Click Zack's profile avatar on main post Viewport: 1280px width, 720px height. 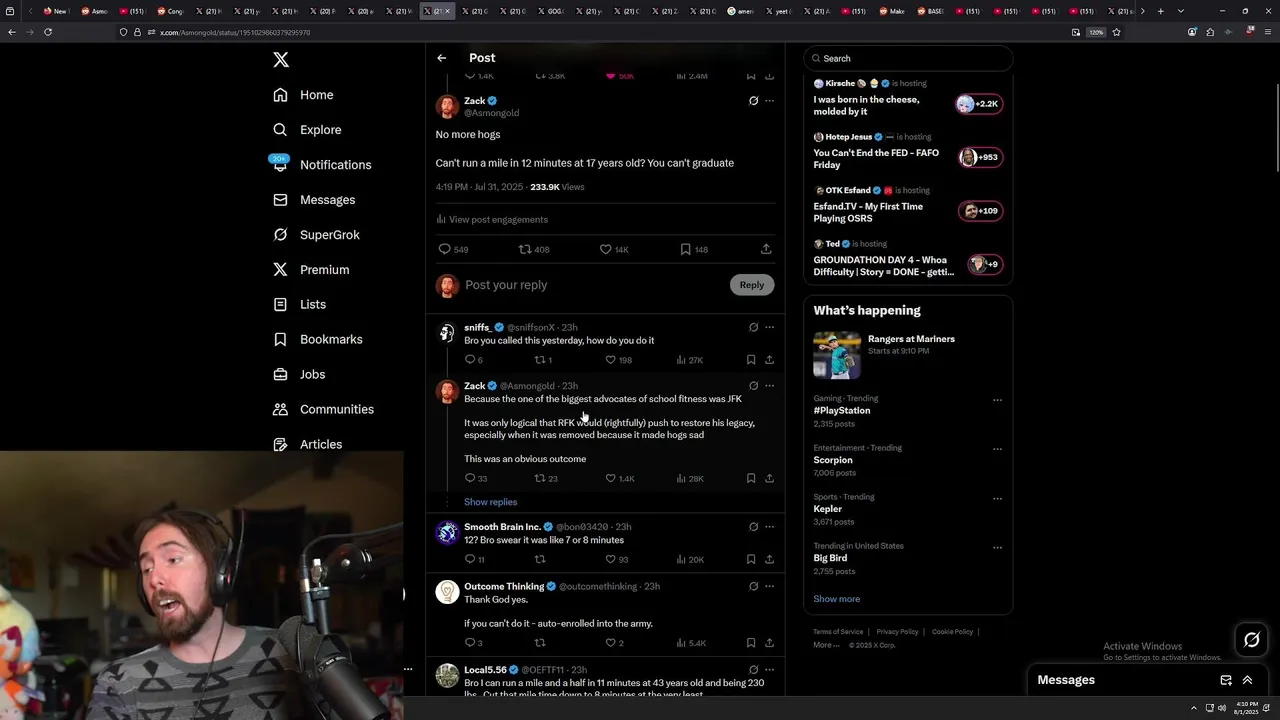point(447,106)
